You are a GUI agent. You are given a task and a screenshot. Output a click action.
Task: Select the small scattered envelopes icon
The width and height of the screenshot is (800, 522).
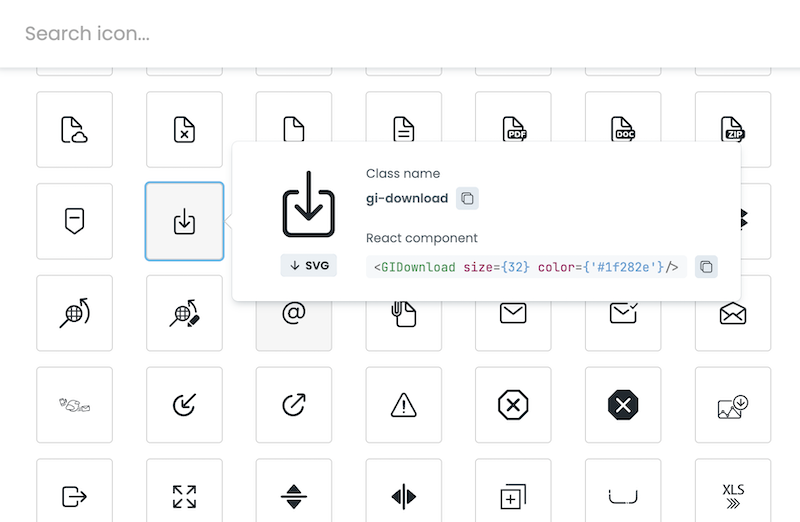click(x=74, y=405)
